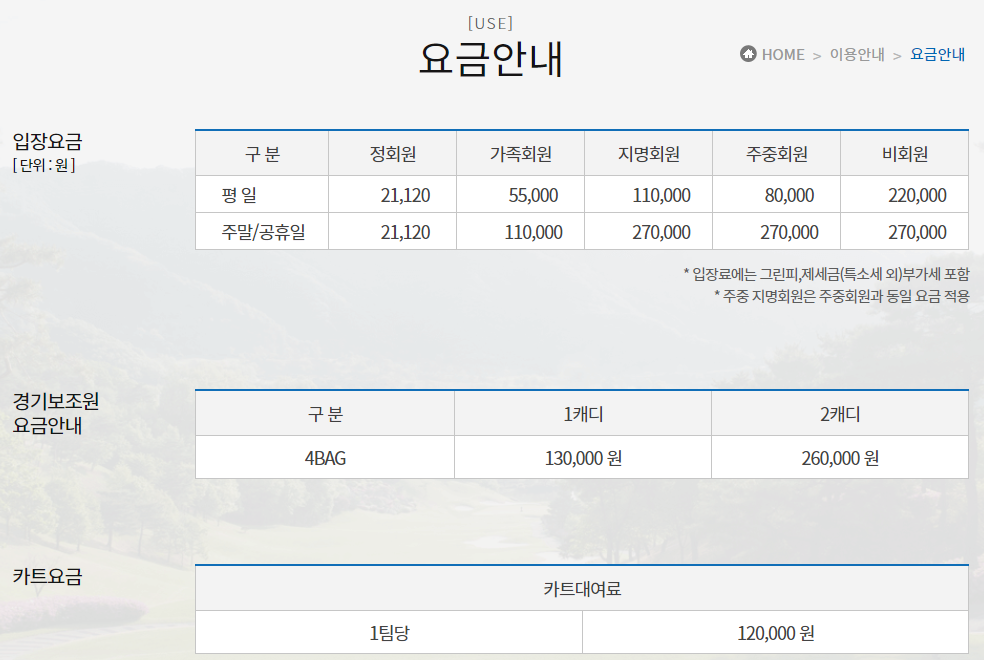Click the 260,000 원 caddie fee
984x660 pixels.
[x=840, y=458]
